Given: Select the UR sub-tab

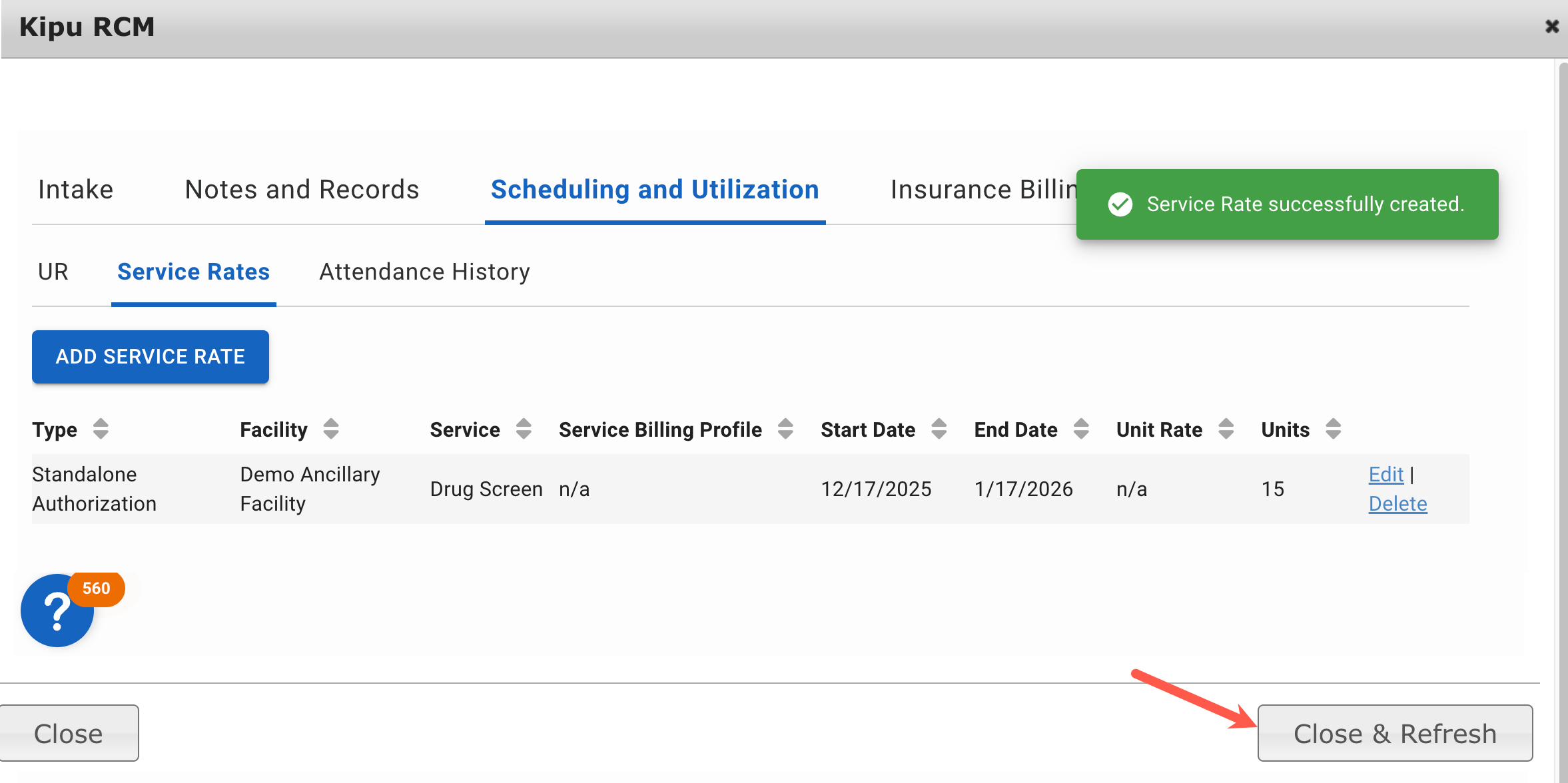Looking at the screenshot, I should click(53, 272).
